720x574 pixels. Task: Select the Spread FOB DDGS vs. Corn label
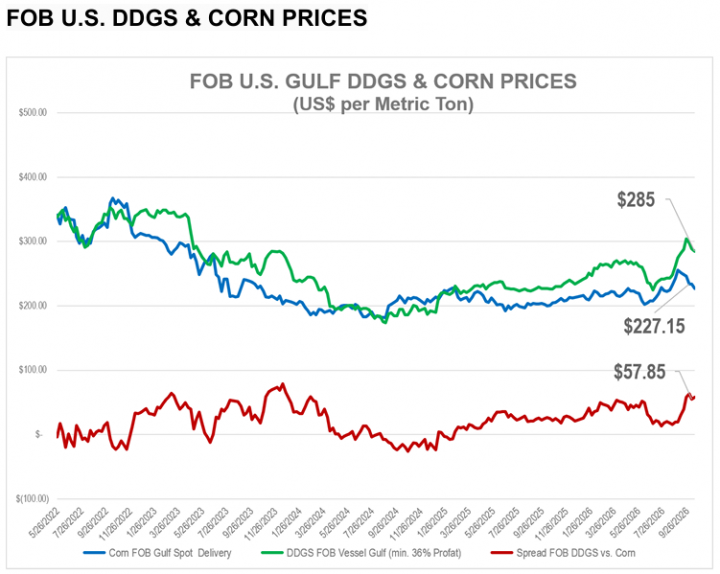tap(576, 553)
